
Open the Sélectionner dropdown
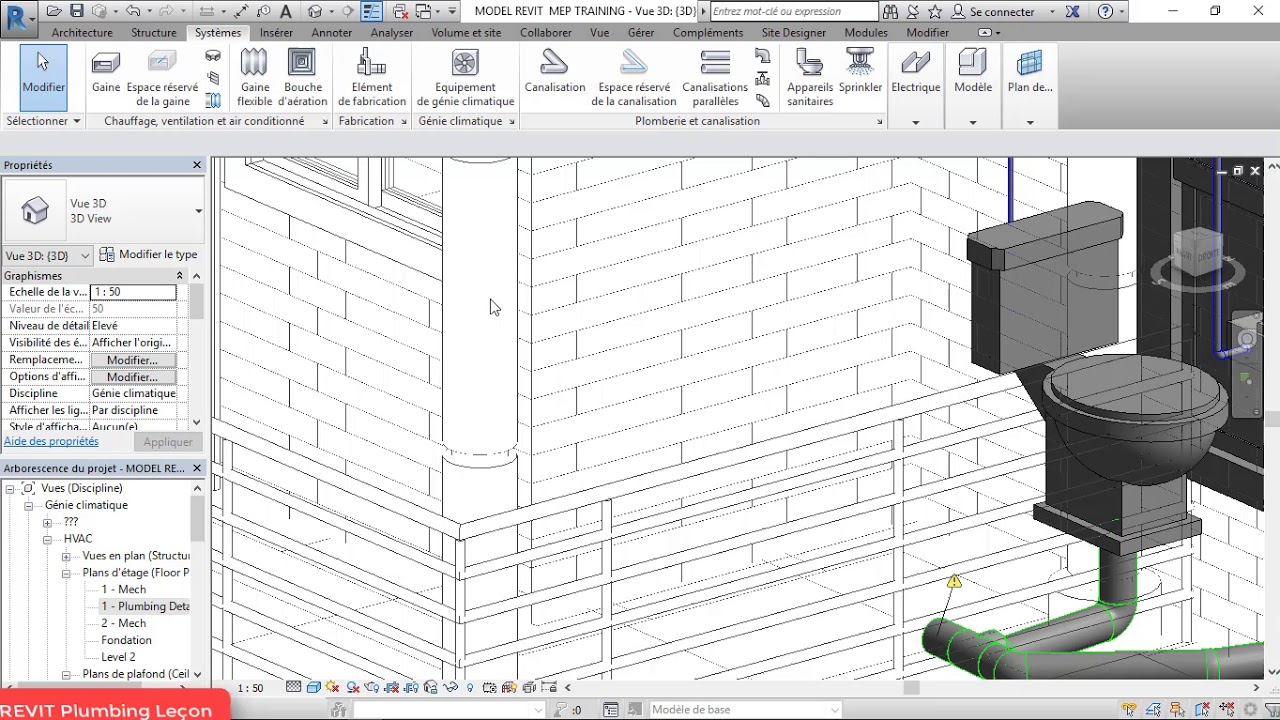(x=43, y=121)
